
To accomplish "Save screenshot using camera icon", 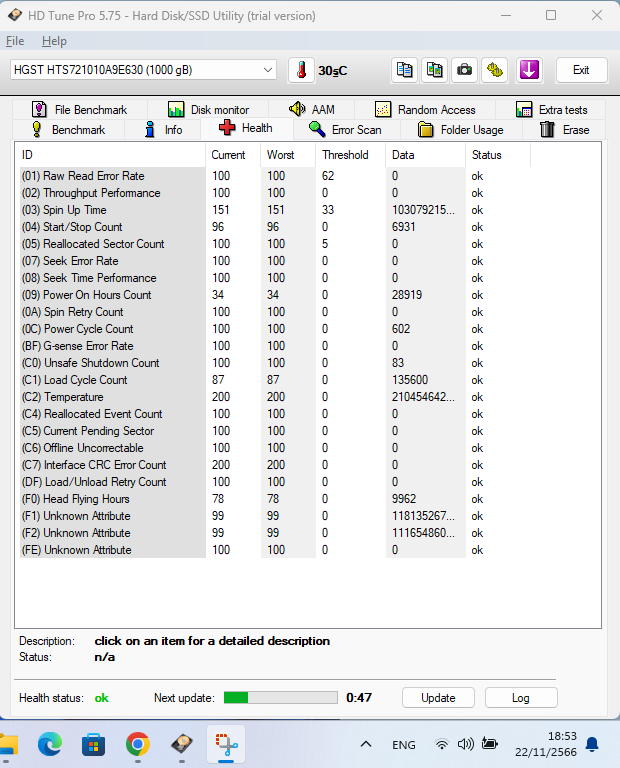I will [x=464, y=71].
